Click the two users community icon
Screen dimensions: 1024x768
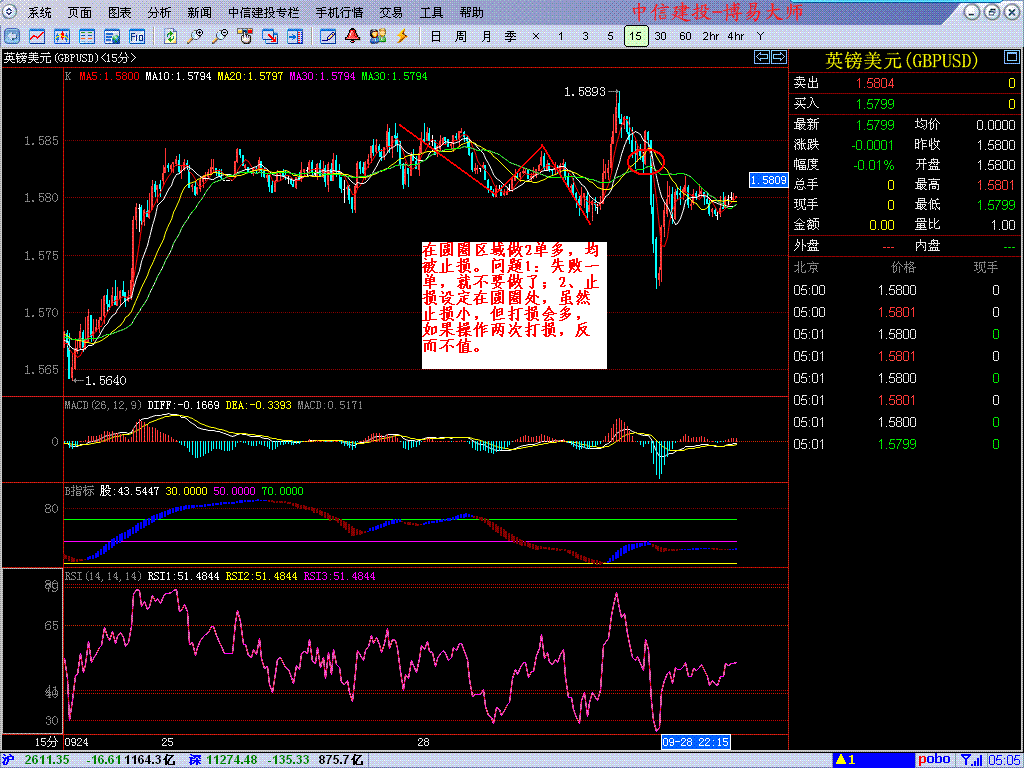click(378, 37)
